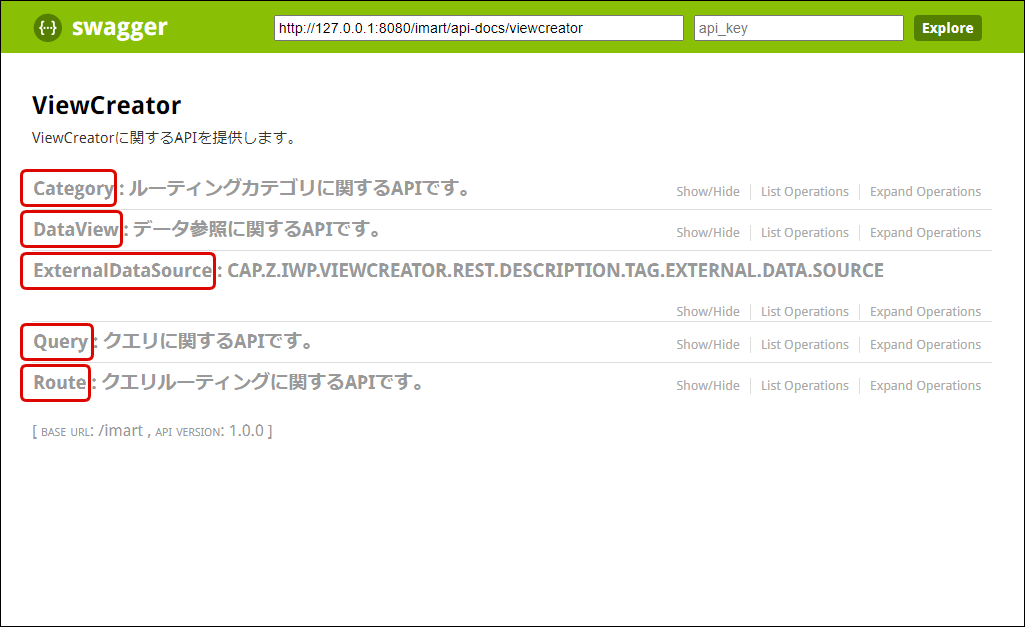Click List Operations for Category
The image size is (1025, 627).
[x=805, y=192]
